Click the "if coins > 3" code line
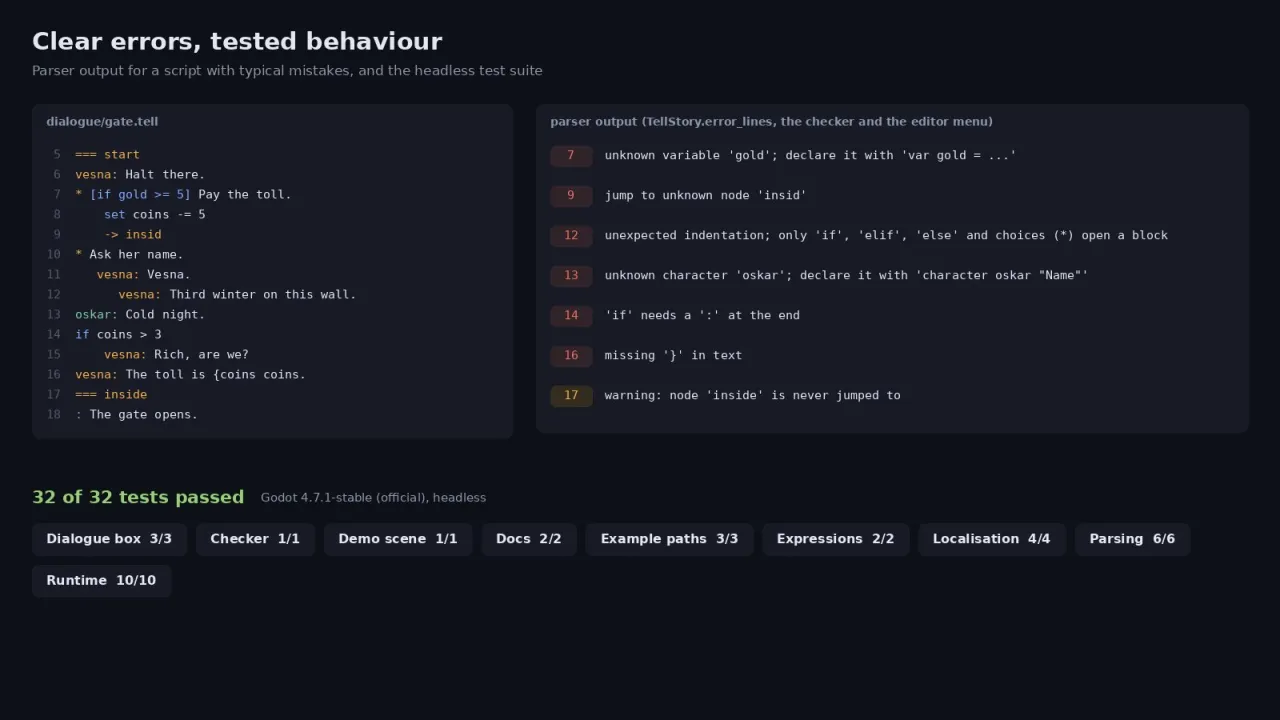The height and width of the screenshot is (720, 1280). click(x=118, y=334)
